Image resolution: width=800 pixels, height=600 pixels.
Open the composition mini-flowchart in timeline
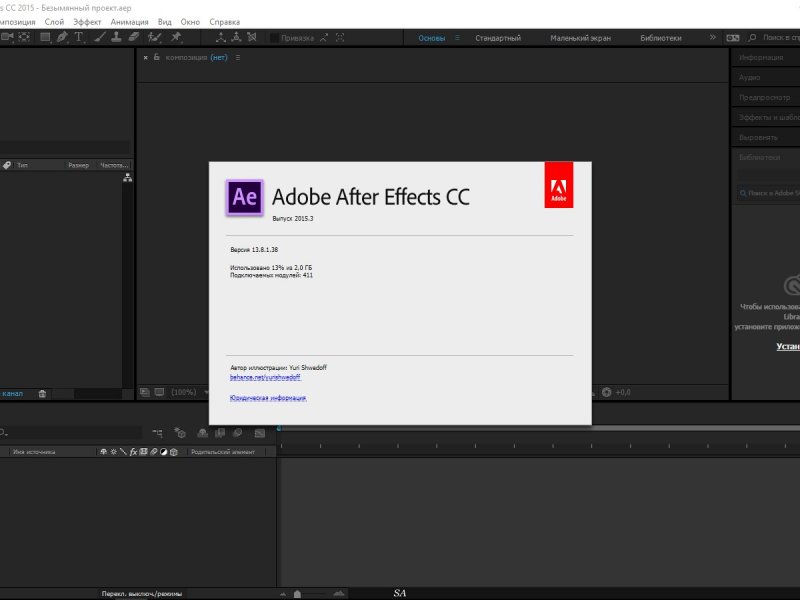(158, 433)
